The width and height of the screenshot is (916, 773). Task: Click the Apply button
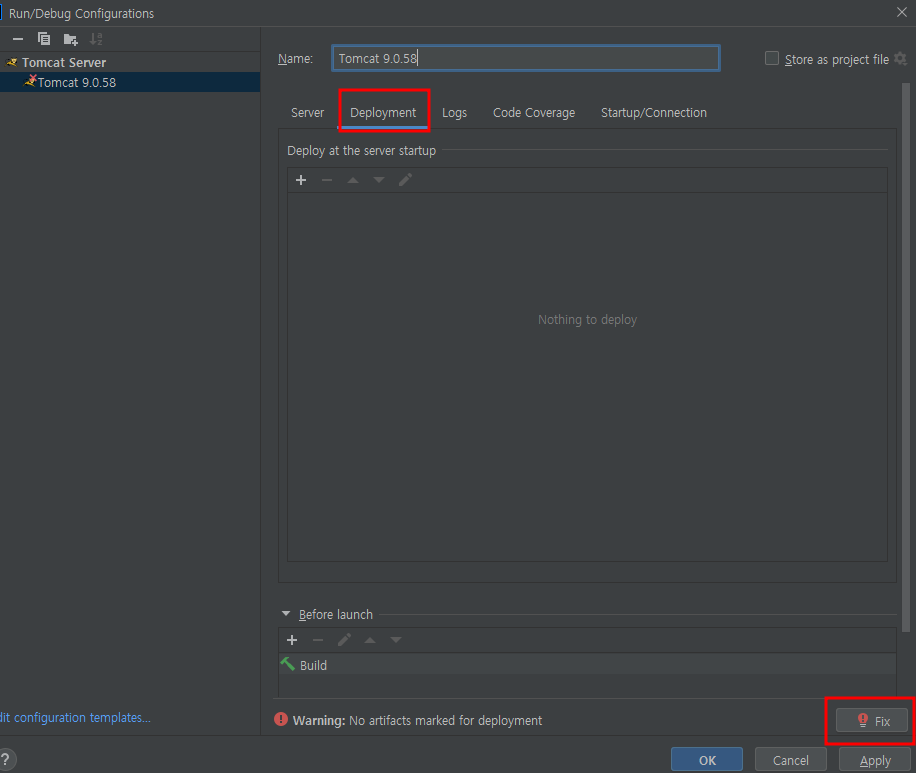tap(875, 760)
